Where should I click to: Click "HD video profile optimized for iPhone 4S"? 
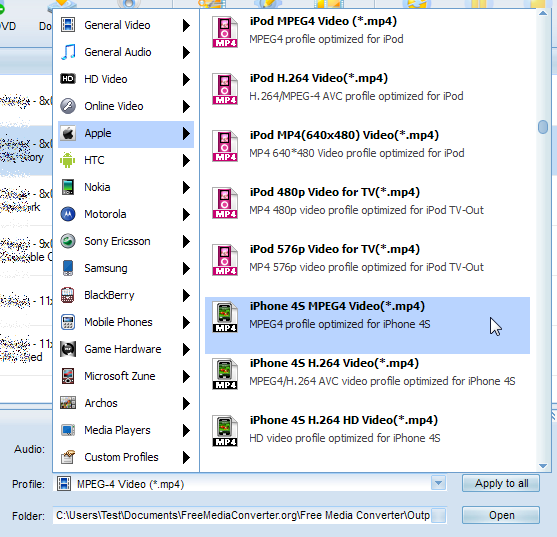tap(345, 438)
